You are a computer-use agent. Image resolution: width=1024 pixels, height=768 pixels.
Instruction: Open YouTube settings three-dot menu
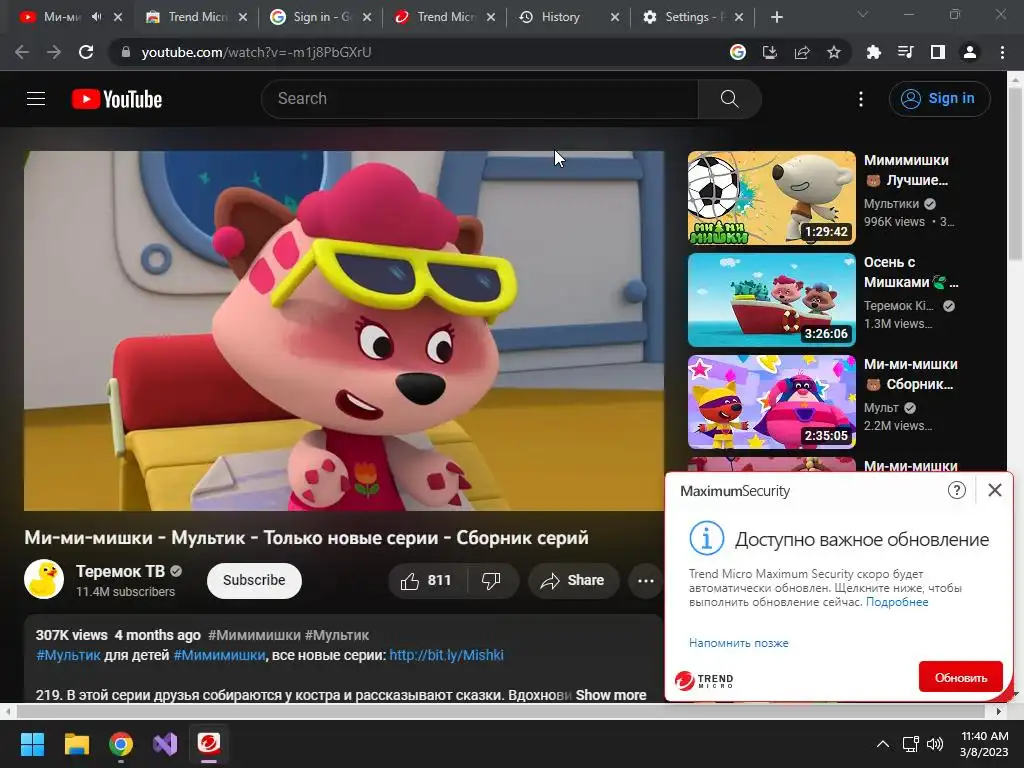point(861,99)
